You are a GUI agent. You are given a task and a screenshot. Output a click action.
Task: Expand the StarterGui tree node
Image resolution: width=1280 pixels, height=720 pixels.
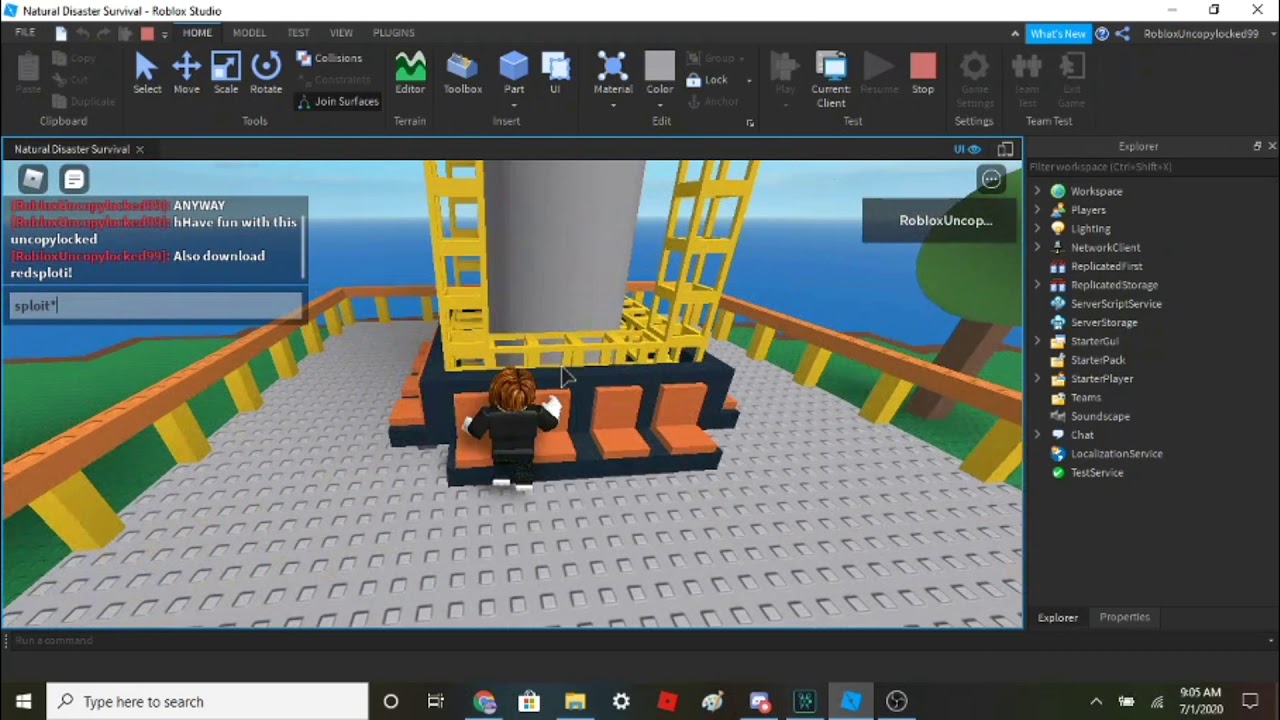(1037, 341)
